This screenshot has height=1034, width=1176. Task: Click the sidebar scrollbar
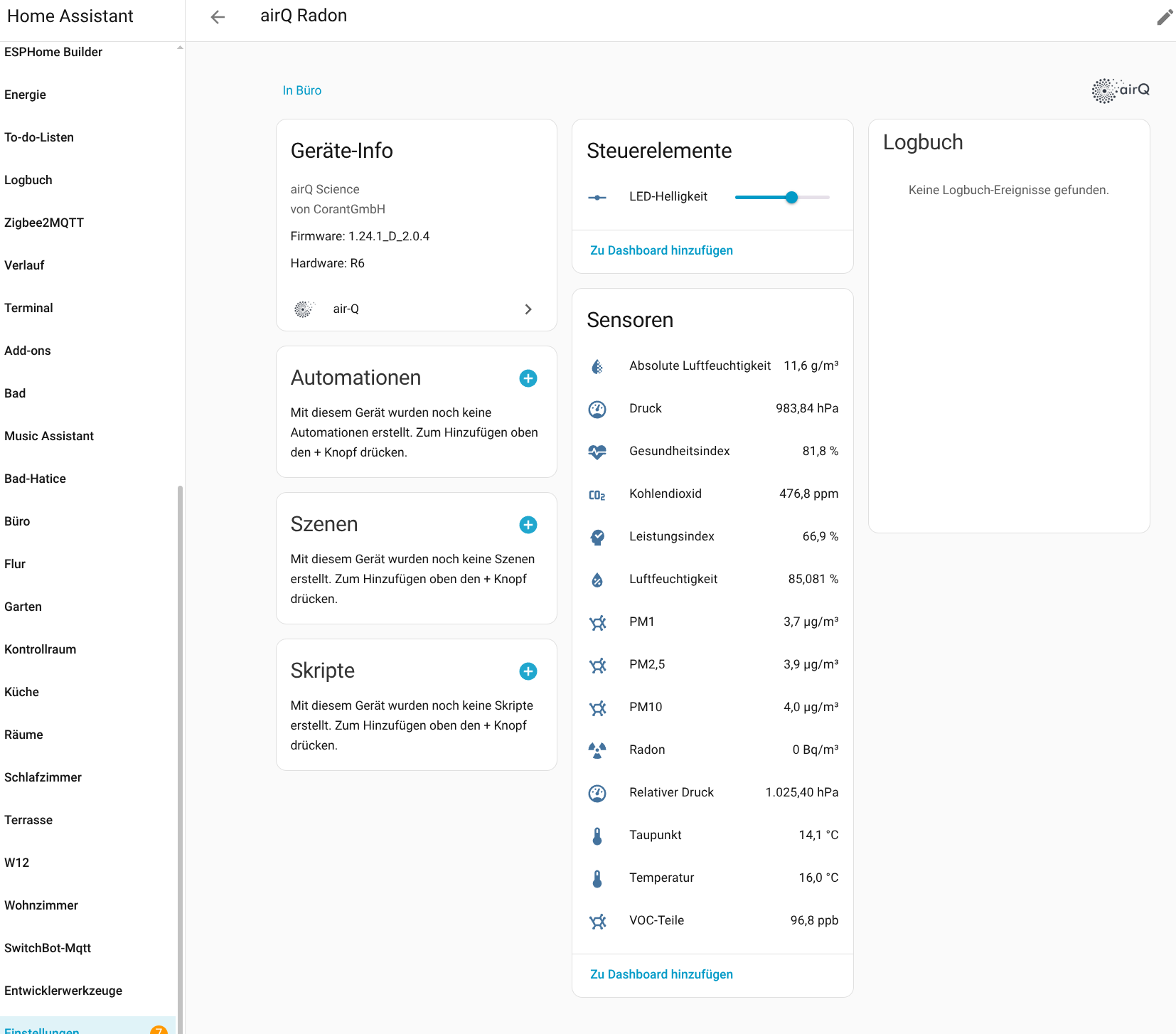click(180, 711)
